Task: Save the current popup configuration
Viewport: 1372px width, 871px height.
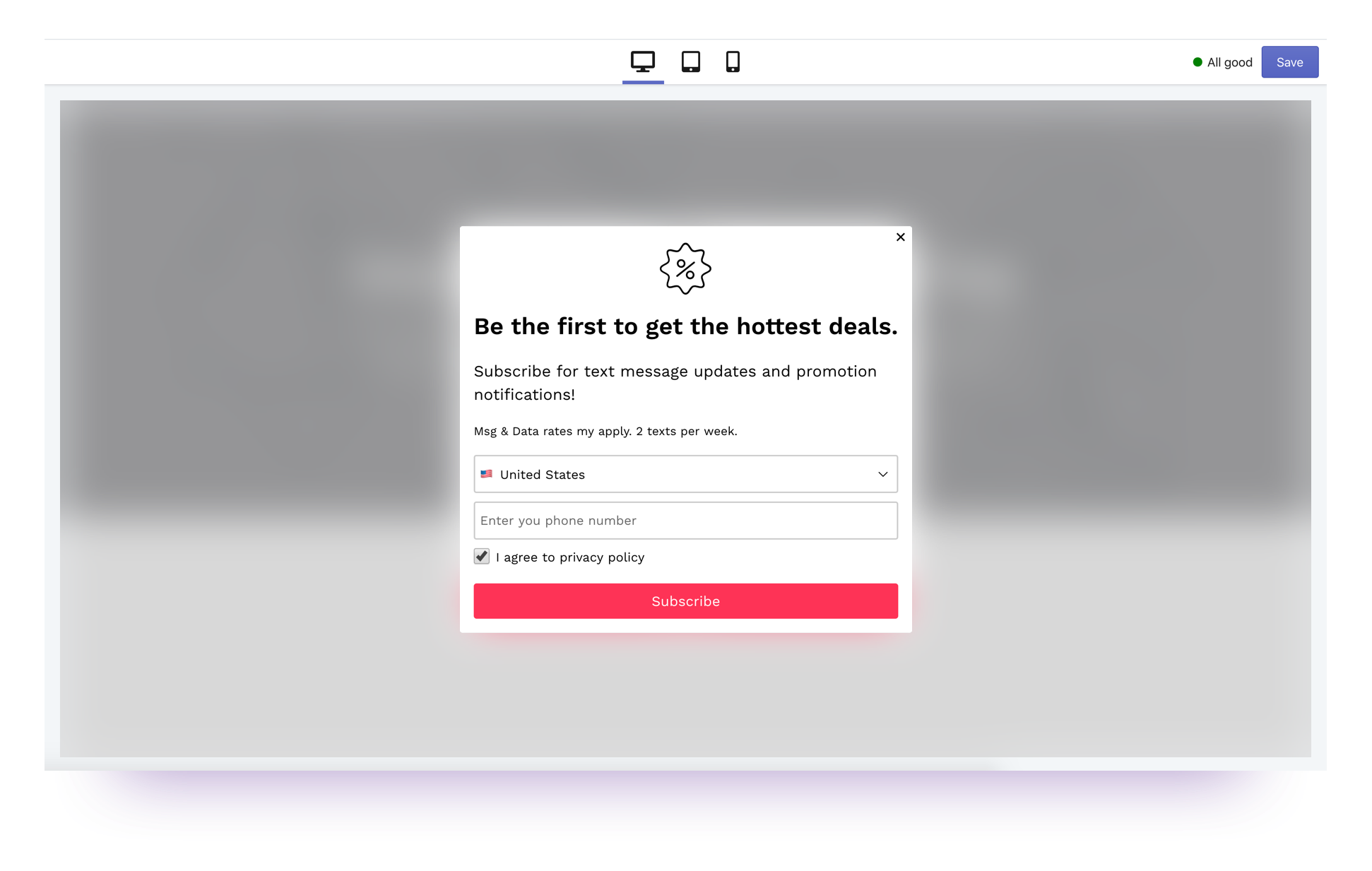Action: point(1290,62)
